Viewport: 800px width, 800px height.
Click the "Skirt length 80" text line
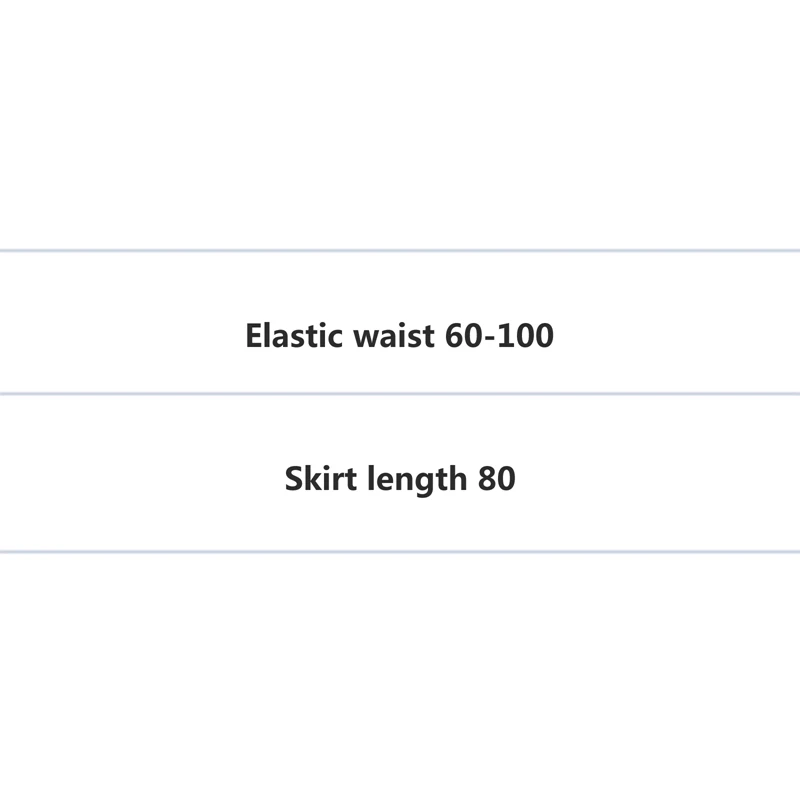click(x=400, y=479)
